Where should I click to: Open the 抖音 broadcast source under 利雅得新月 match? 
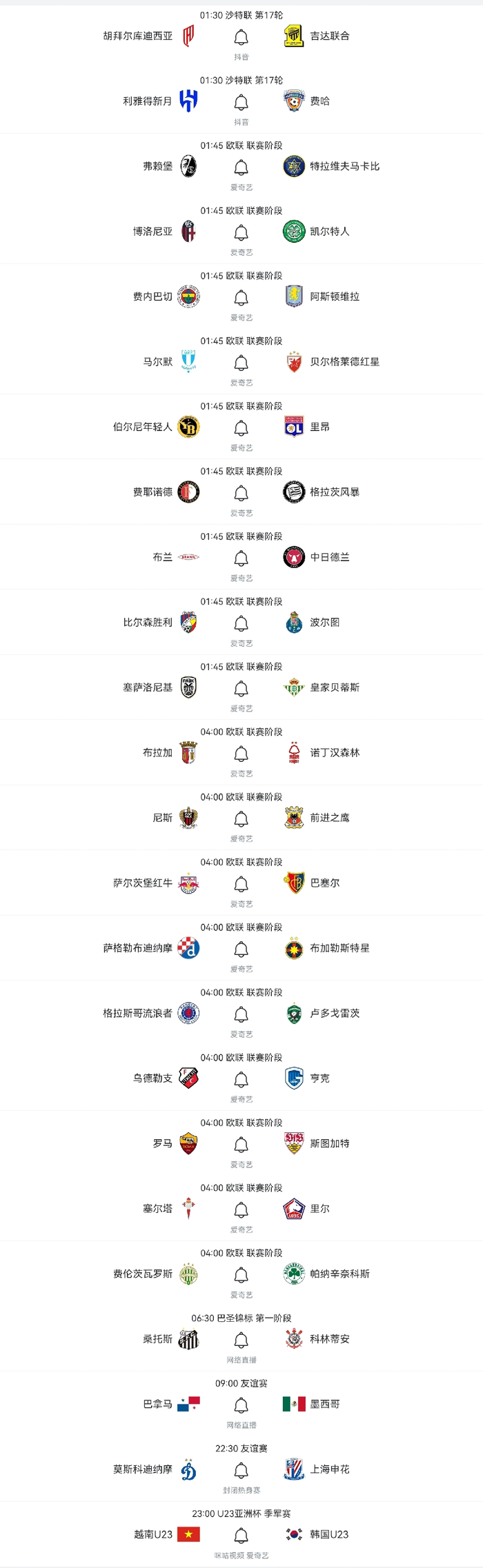click(x=241, y=122)
